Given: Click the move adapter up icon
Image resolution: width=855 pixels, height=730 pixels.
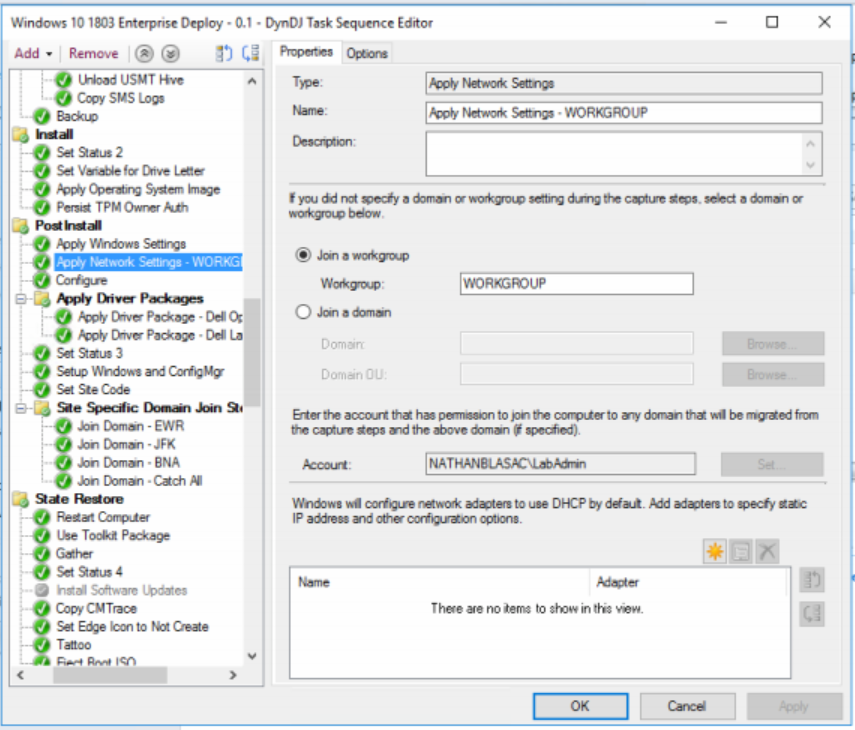Looking at the screenshot, I should (812, 580).
